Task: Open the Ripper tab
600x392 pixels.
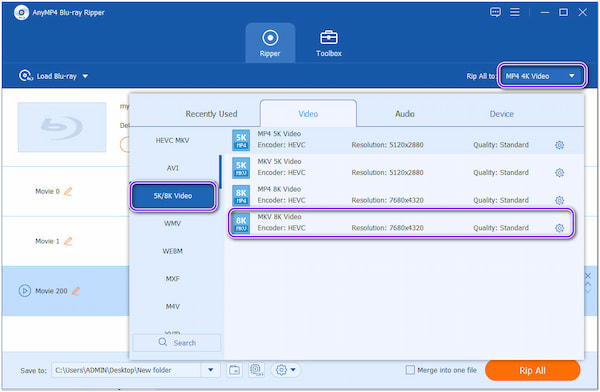Action: (270, 43)
